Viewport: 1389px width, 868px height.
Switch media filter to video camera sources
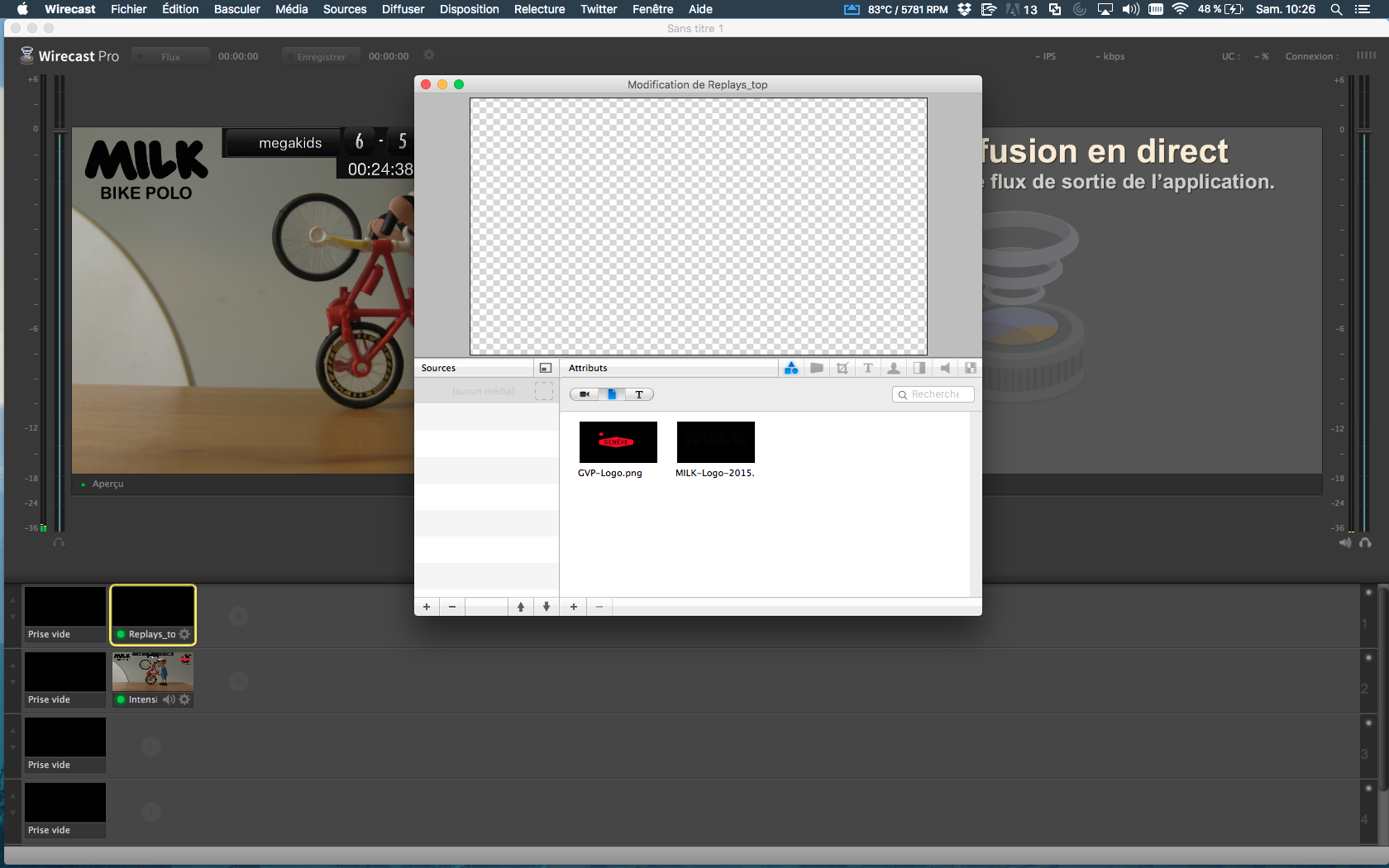tap(585, 394)
